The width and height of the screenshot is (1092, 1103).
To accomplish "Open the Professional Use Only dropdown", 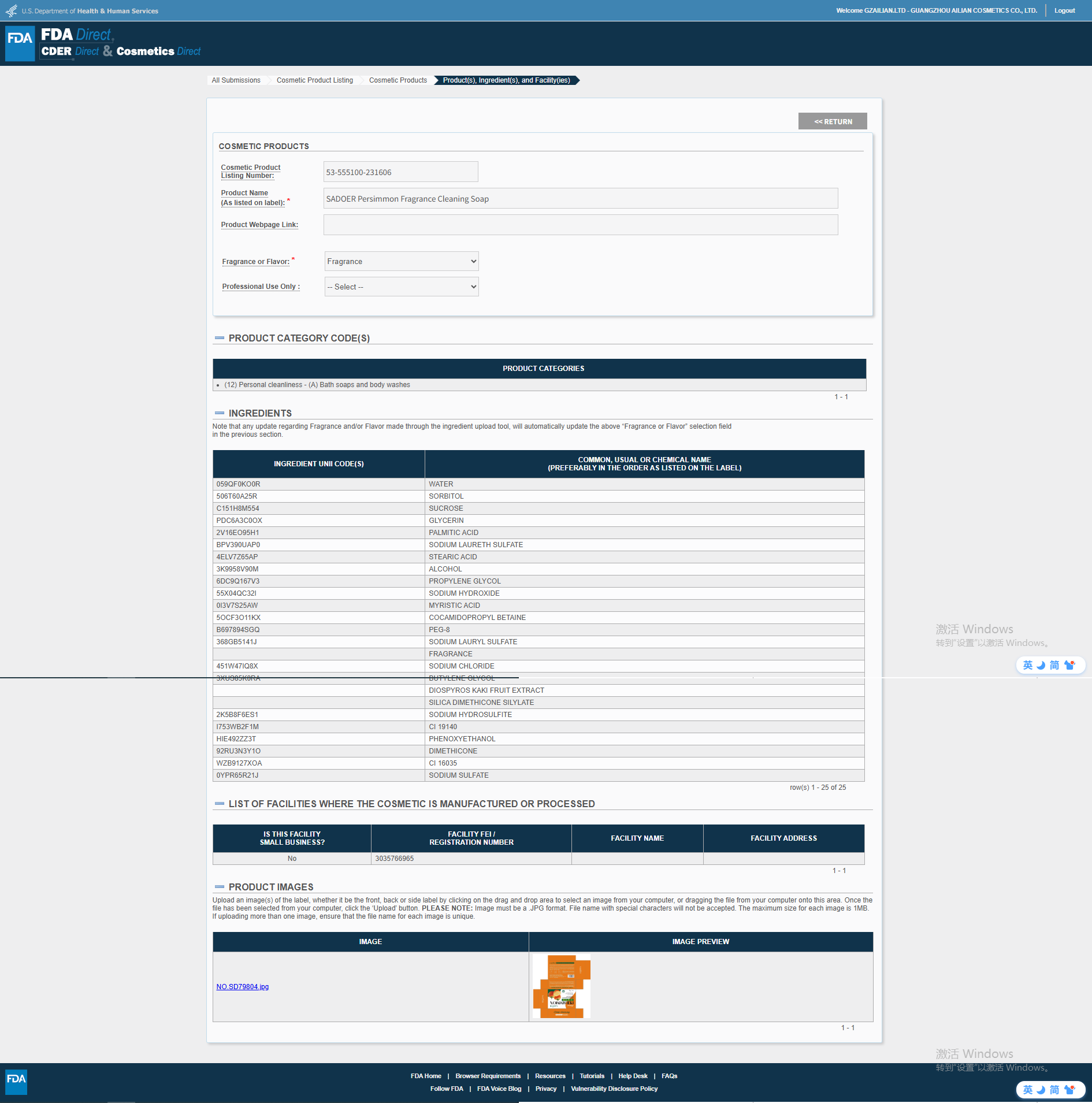I will pos(402,287).
